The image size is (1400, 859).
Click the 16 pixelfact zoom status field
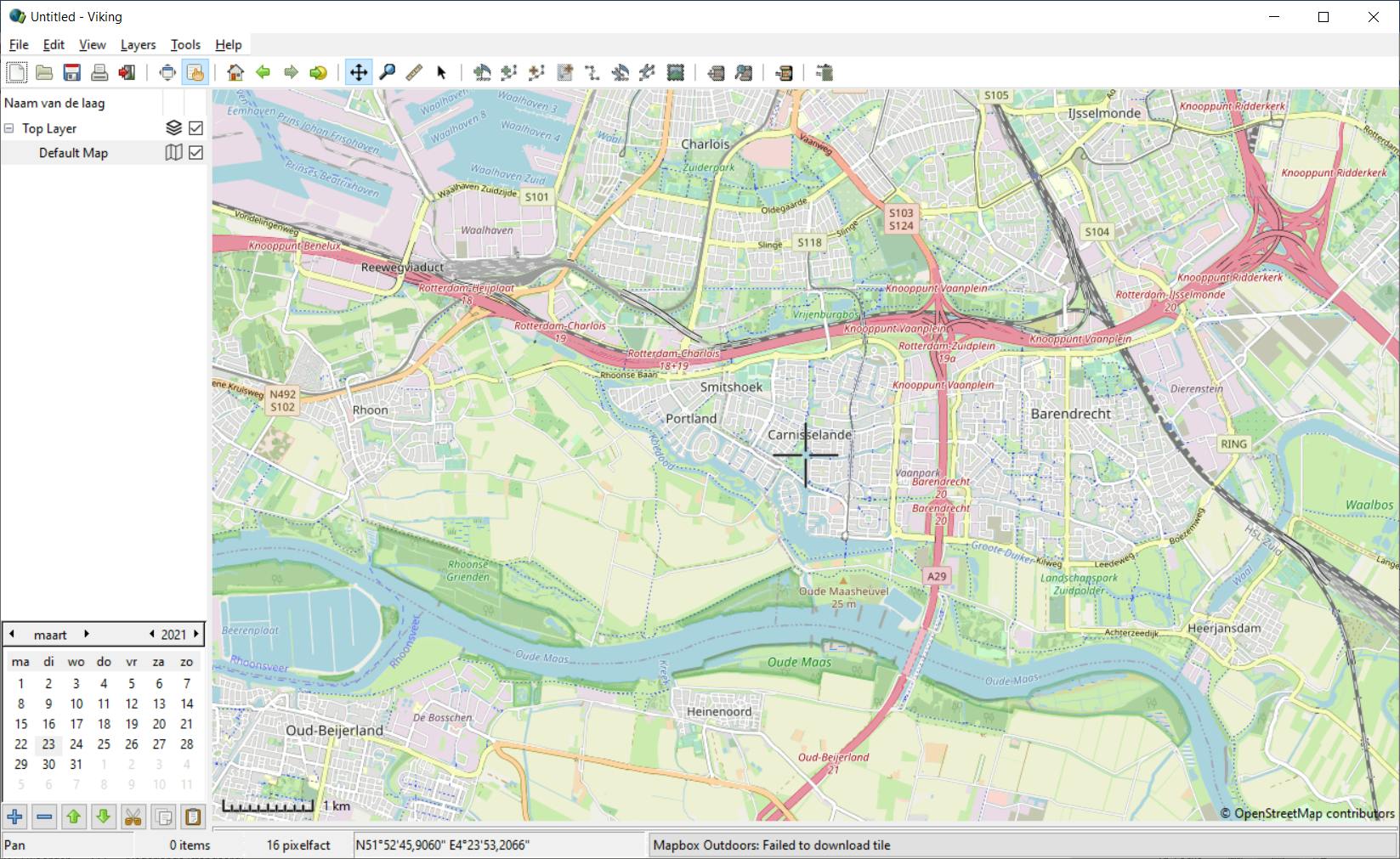(x=298, y=845)
